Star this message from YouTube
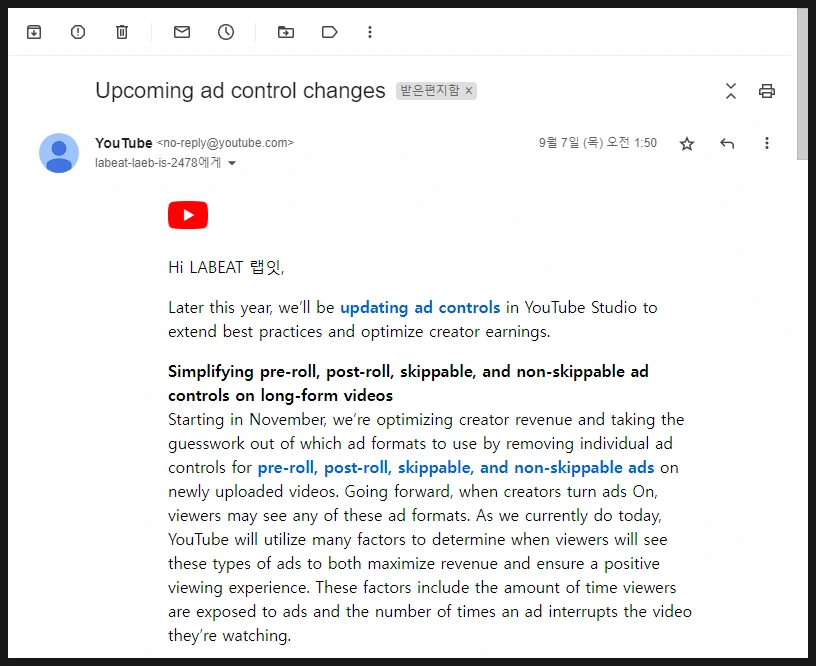Viewport: 816px width, 666px height. [687, 143]
